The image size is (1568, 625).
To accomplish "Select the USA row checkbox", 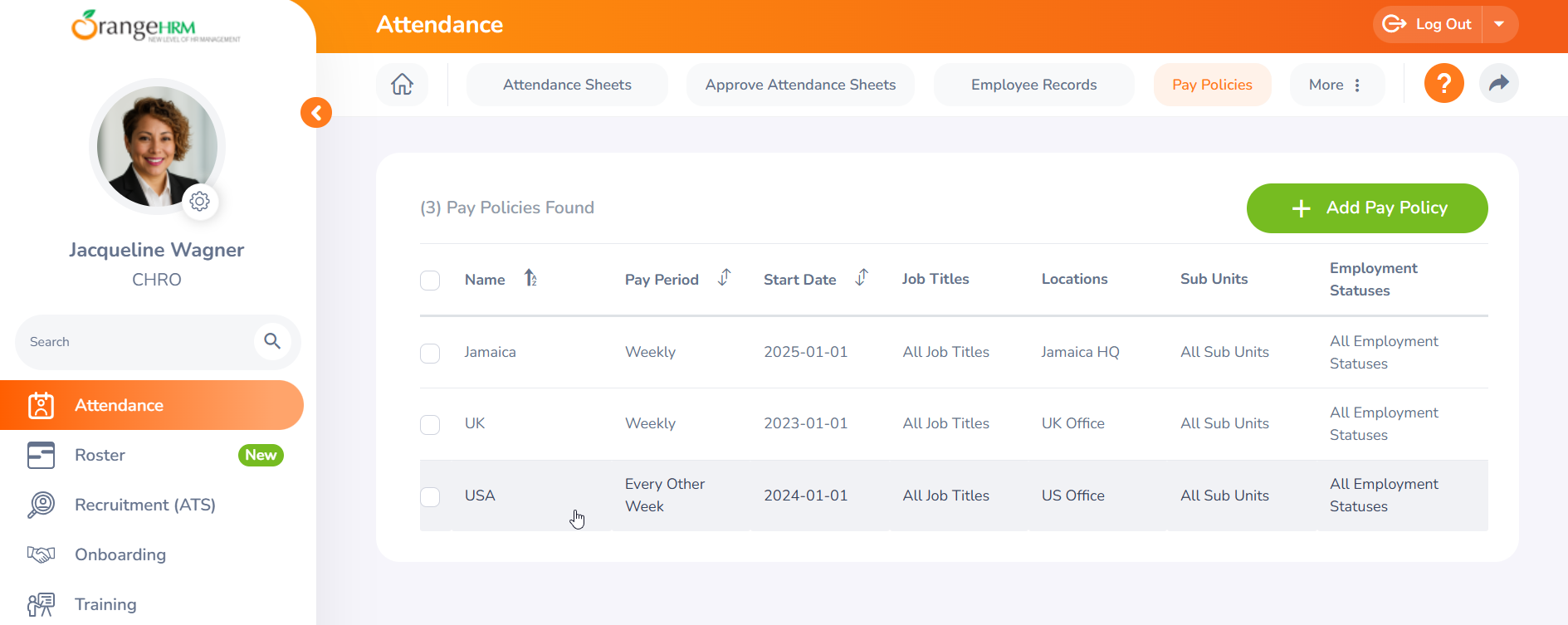I will tap(430, 496).
